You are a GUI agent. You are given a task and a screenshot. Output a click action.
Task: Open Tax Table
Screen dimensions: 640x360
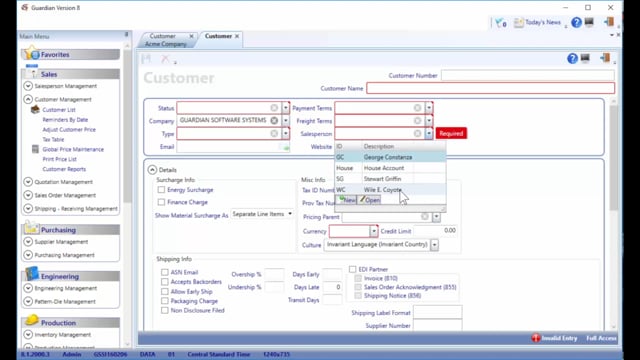(53, 139)
